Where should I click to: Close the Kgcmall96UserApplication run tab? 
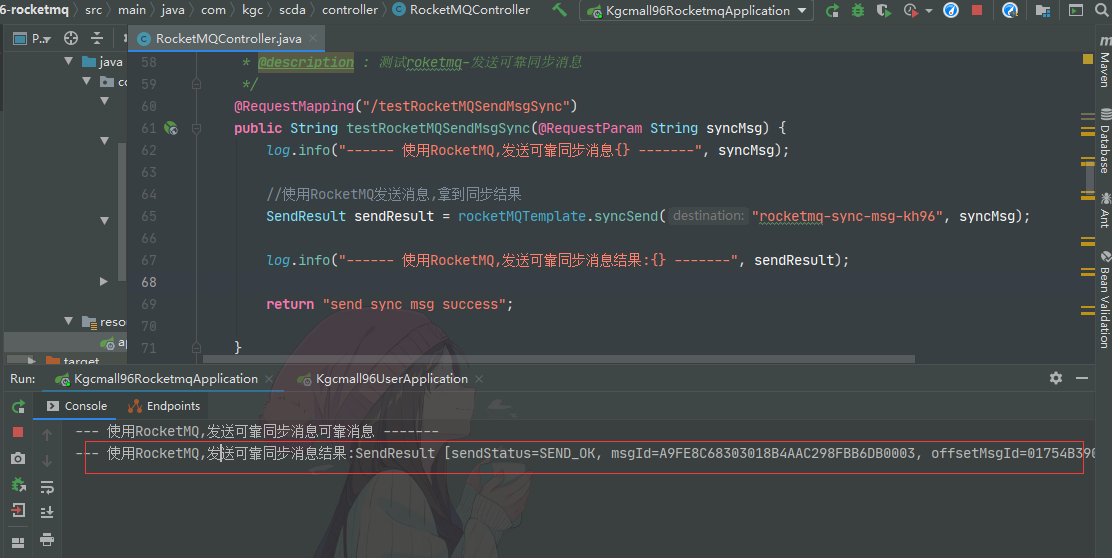pos(479,379)
